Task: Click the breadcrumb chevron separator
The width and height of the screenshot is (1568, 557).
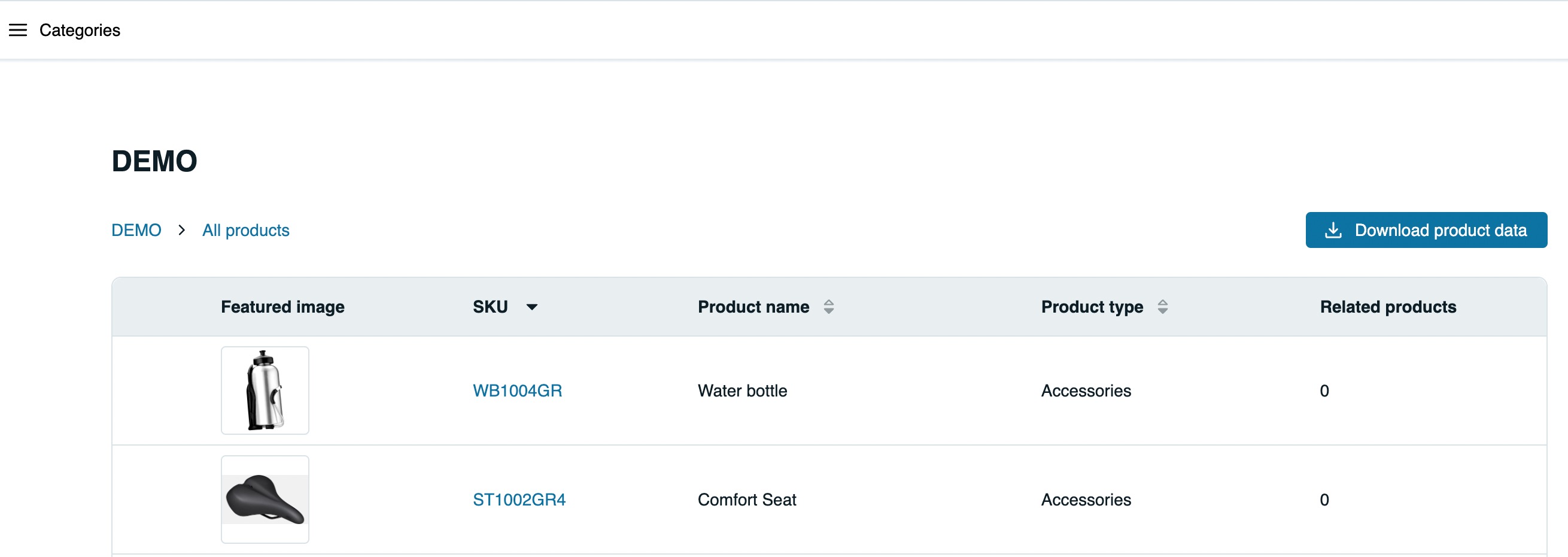Action: point(181,231)
